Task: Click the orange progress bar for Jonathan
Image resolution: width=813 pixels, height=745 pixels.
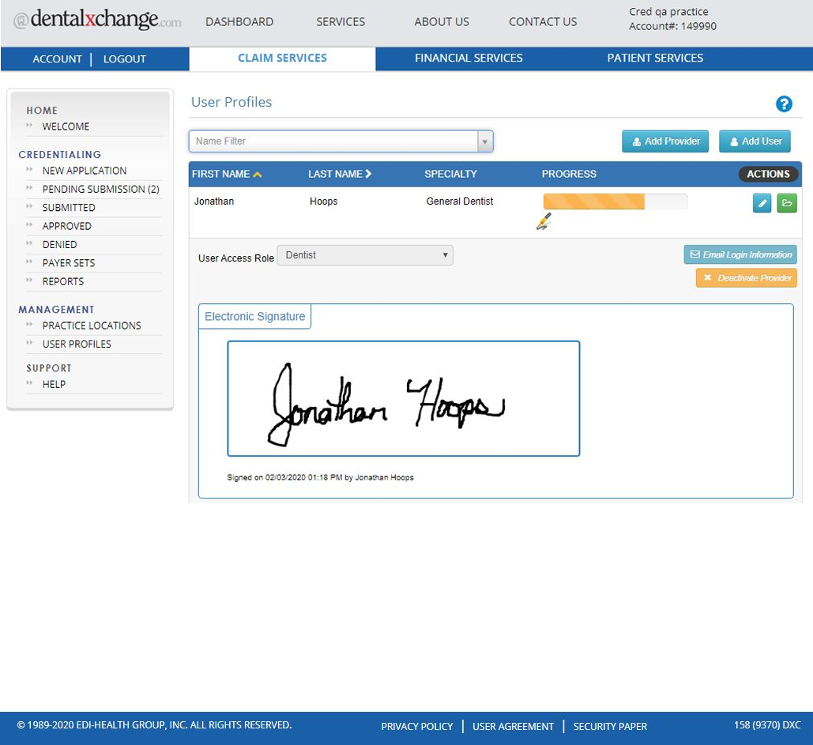Action: tap(614, 202)
